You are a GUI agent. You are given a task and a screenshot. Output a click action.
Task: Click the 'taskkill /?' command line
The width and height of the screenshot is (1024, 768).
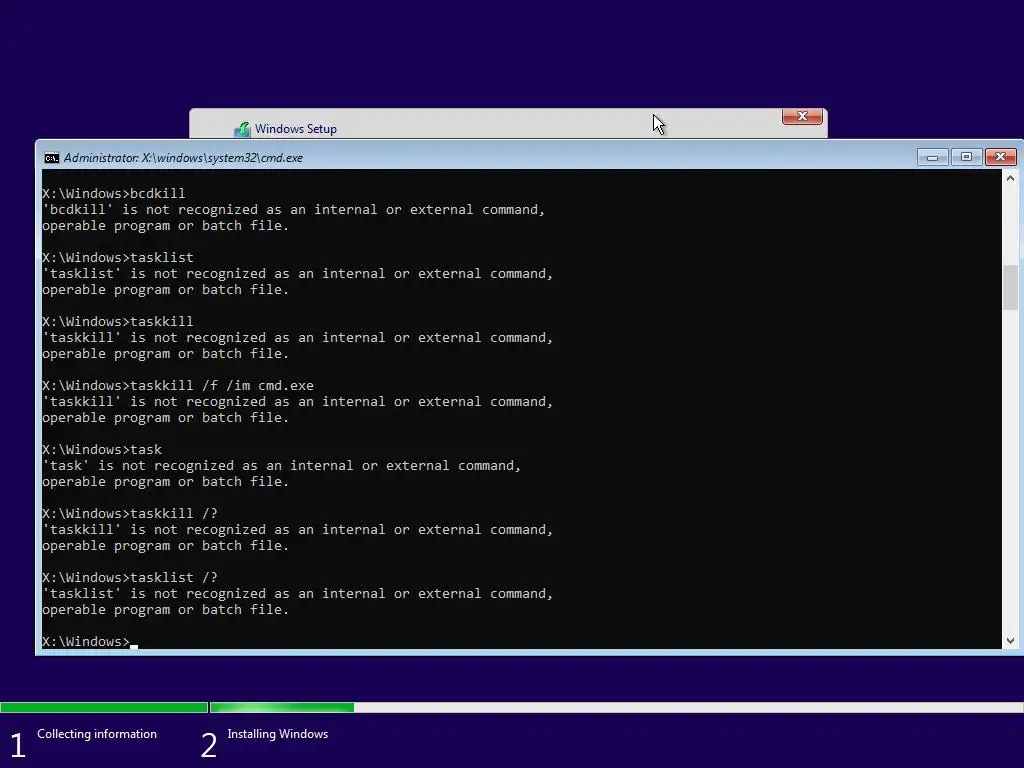[130, 513]
